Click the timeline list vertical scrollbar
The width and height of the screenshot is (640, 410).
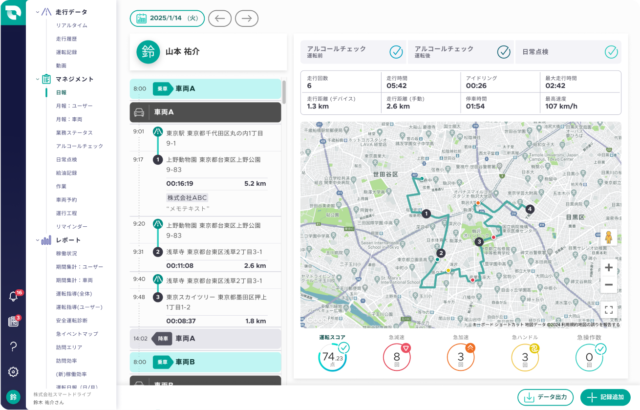pos(284,92)
